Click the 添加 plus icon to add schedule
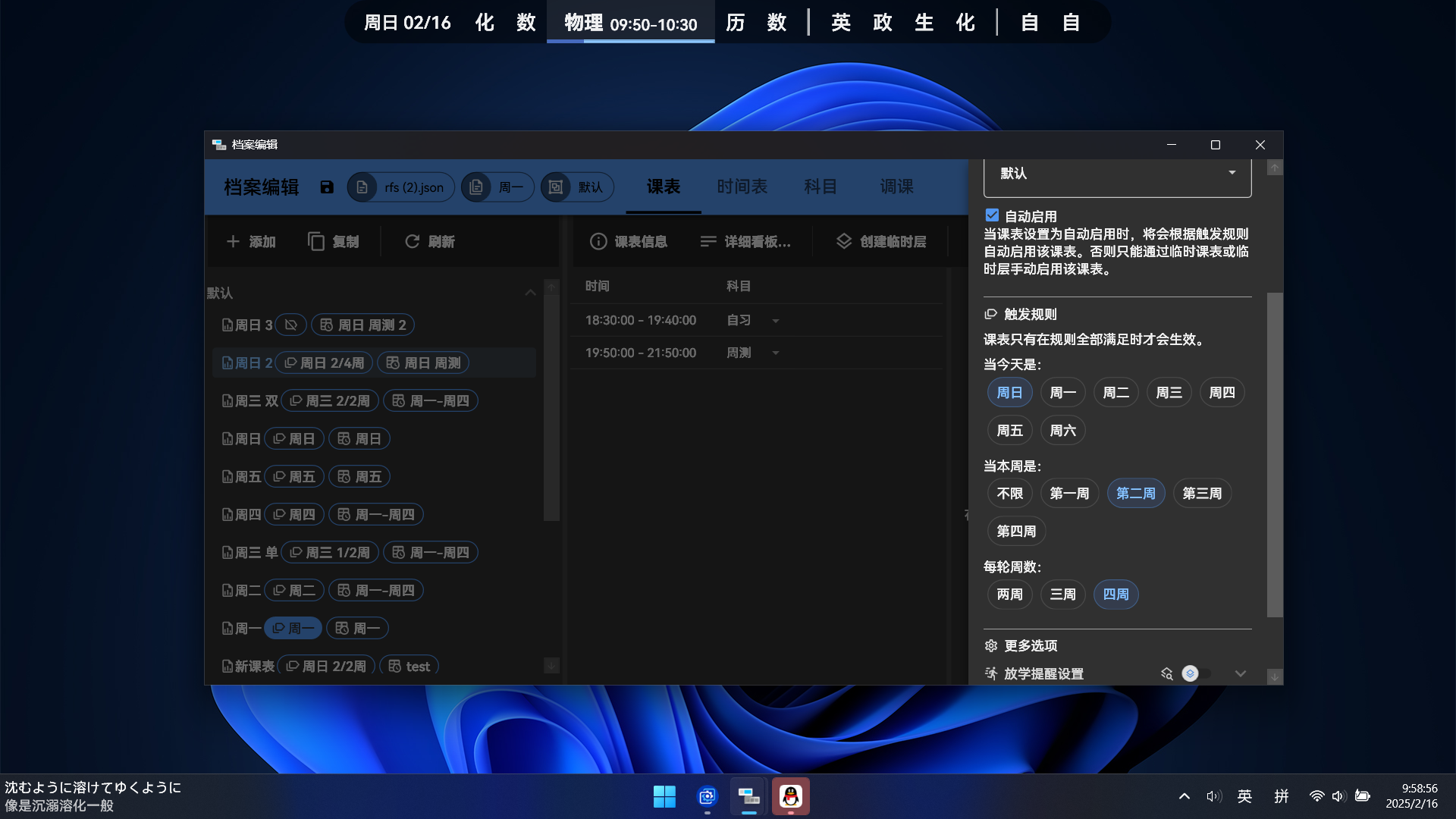This screenshot has width=1456, height=819. [234, 241]
